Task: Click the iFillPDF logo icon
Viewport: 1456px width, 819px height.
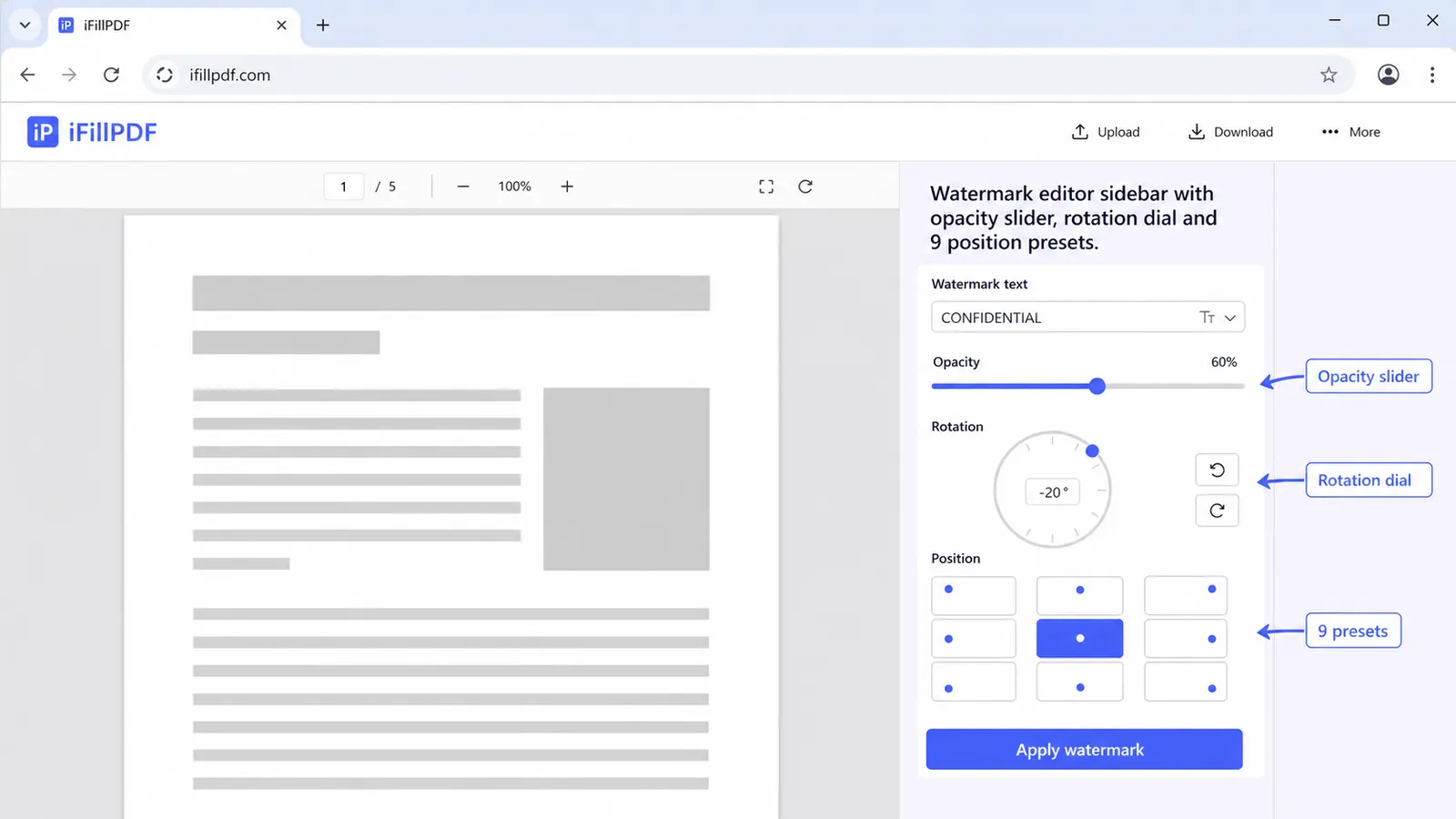Action: pos(43,132)
